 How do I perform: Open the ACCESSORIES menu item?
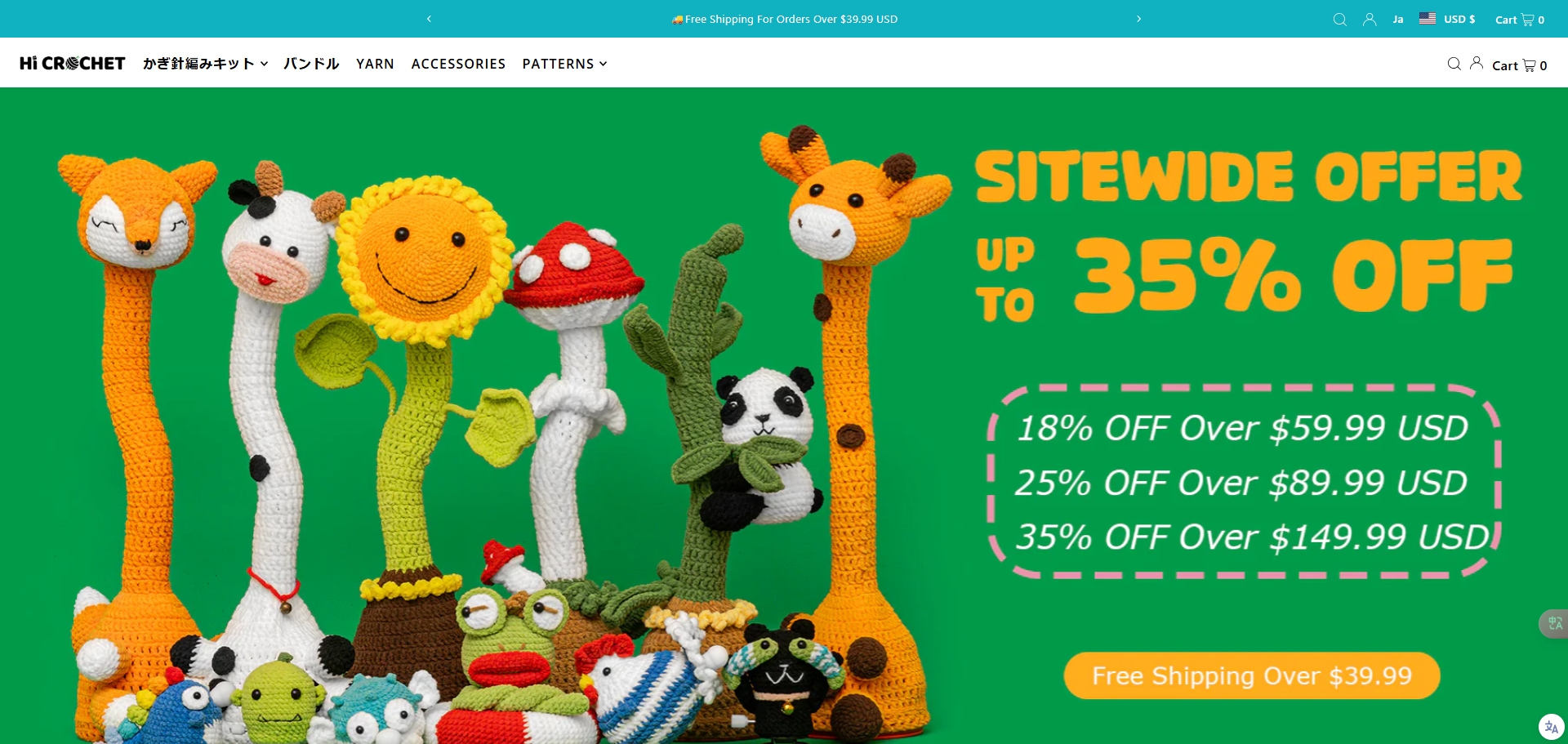point(458,64)
